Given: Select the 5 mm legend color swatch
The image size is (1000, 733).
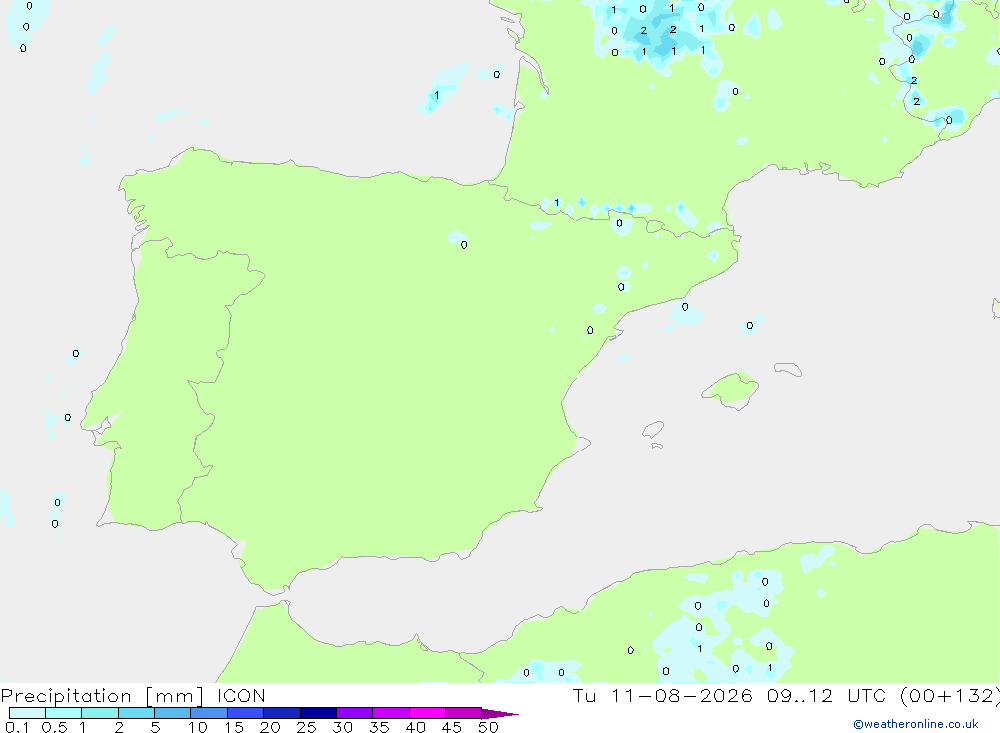Looking at the screenshot, I should 172,713.
